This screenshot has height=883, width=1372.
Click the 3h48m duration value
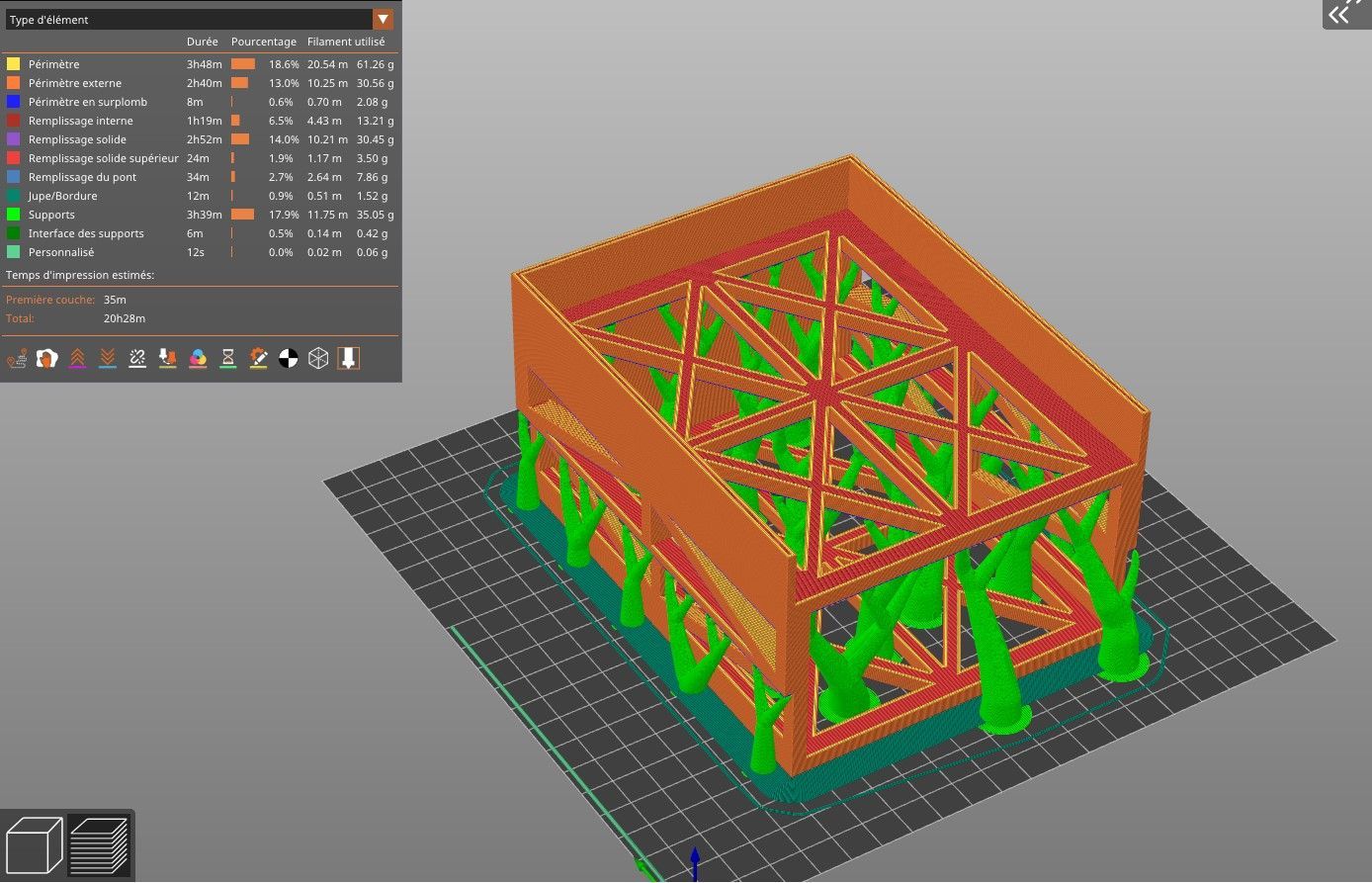205,64
